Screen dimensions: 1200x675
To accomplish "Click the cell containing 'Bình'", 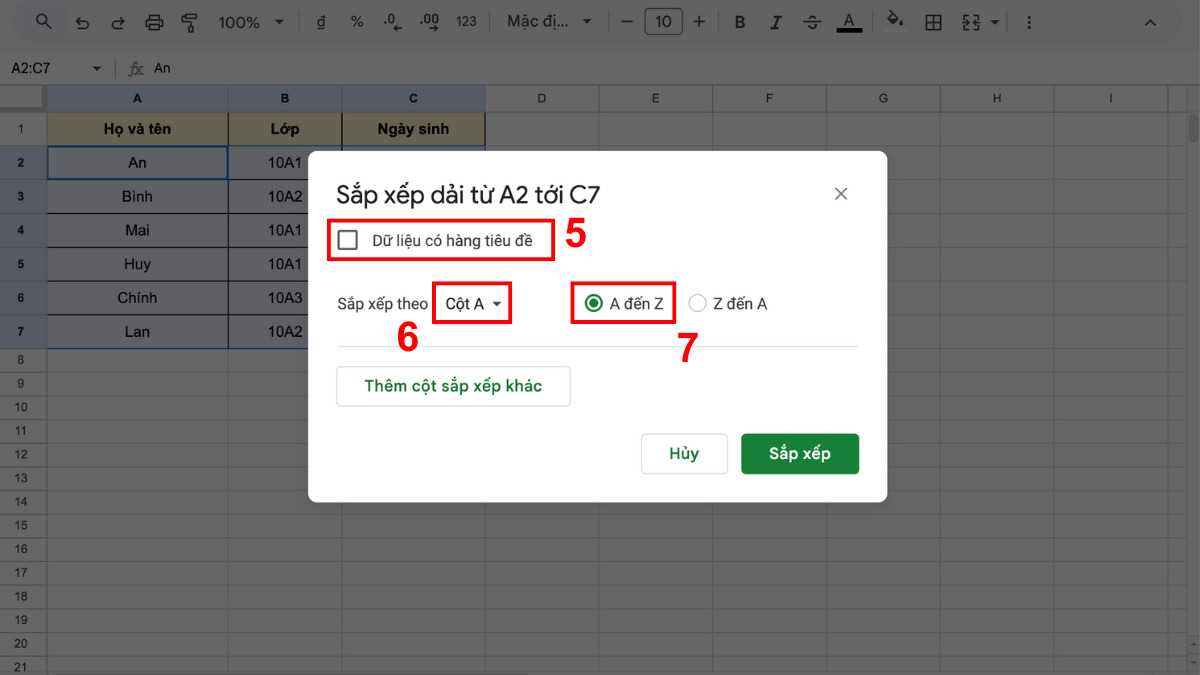I will (137, 197).
